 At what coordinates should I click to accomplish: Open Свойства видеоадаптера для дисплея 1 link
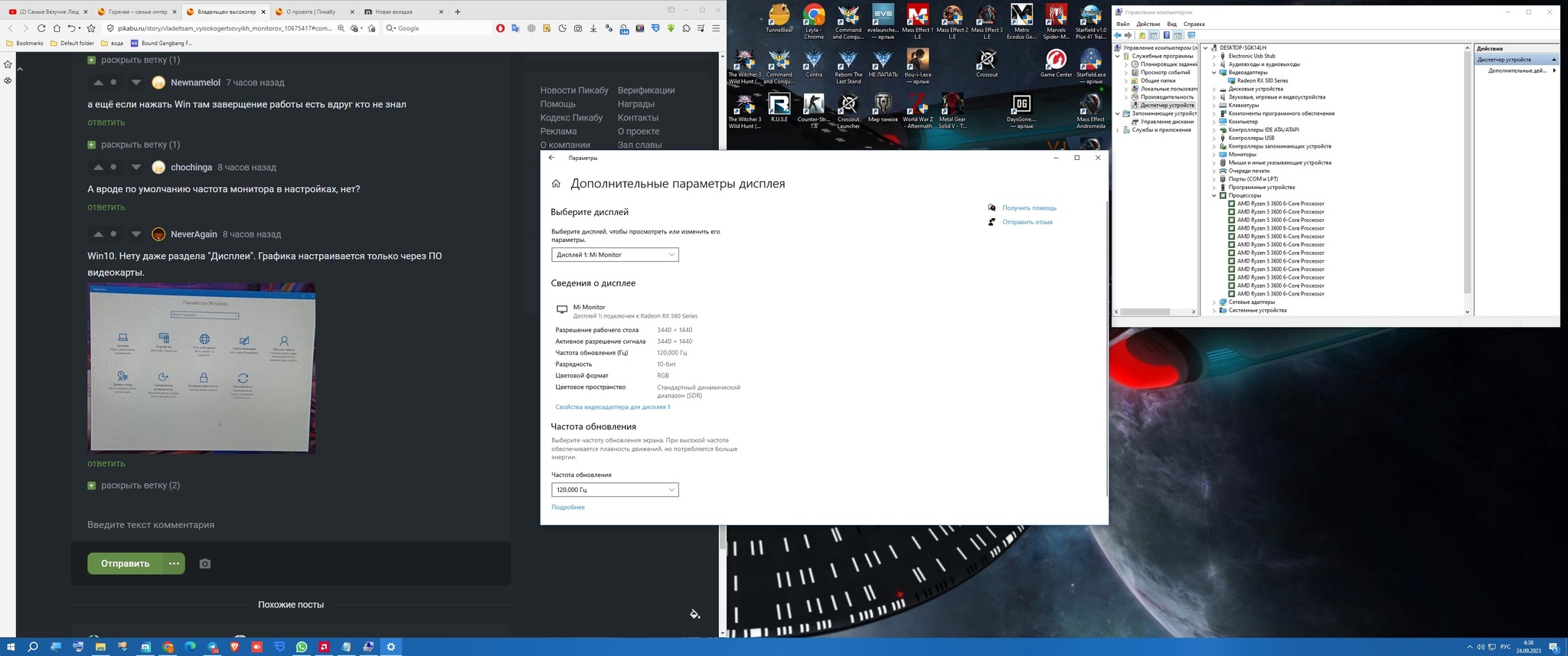pos(612,407)
